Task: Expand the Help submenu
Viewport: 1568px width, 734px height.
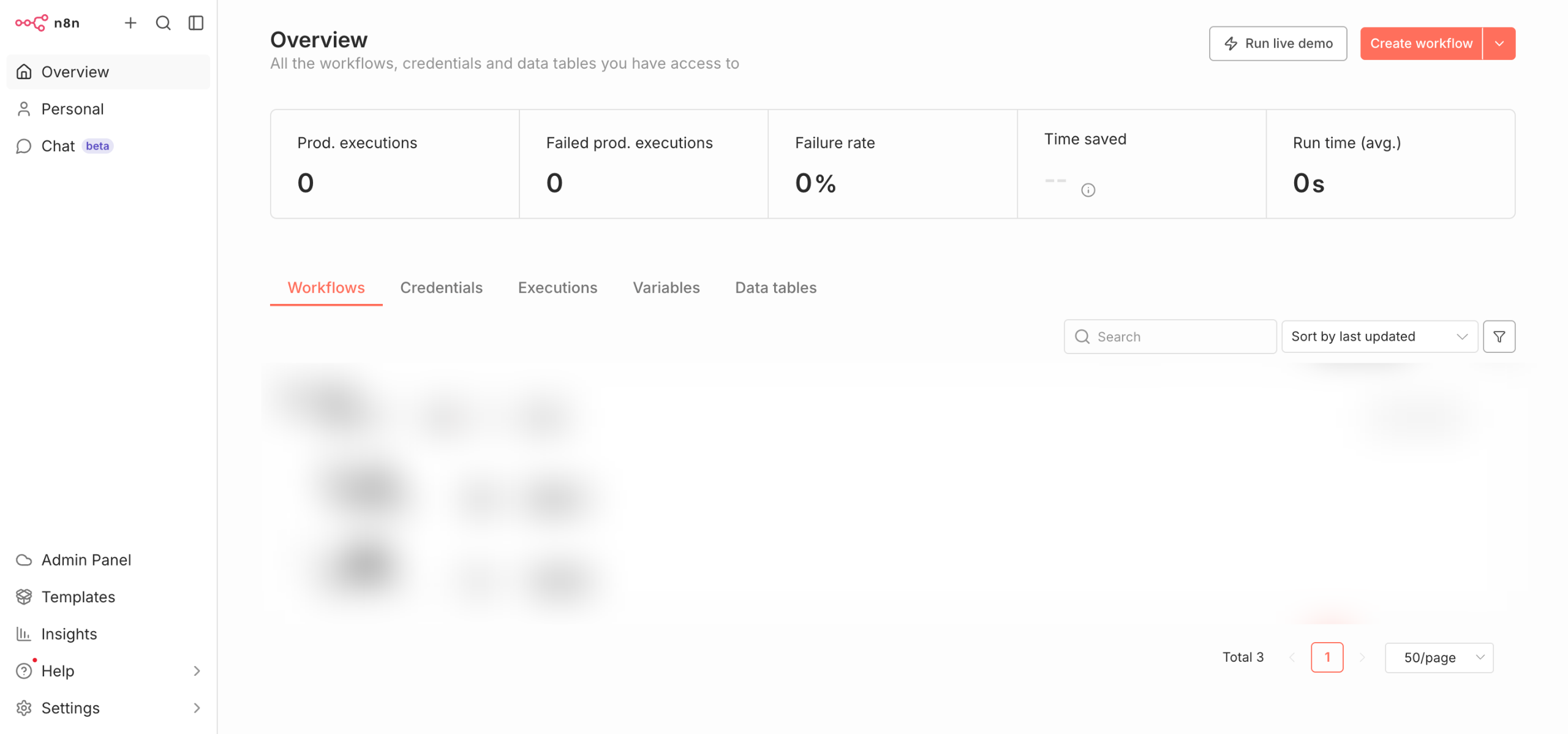Action: click(x=197, y=671)
